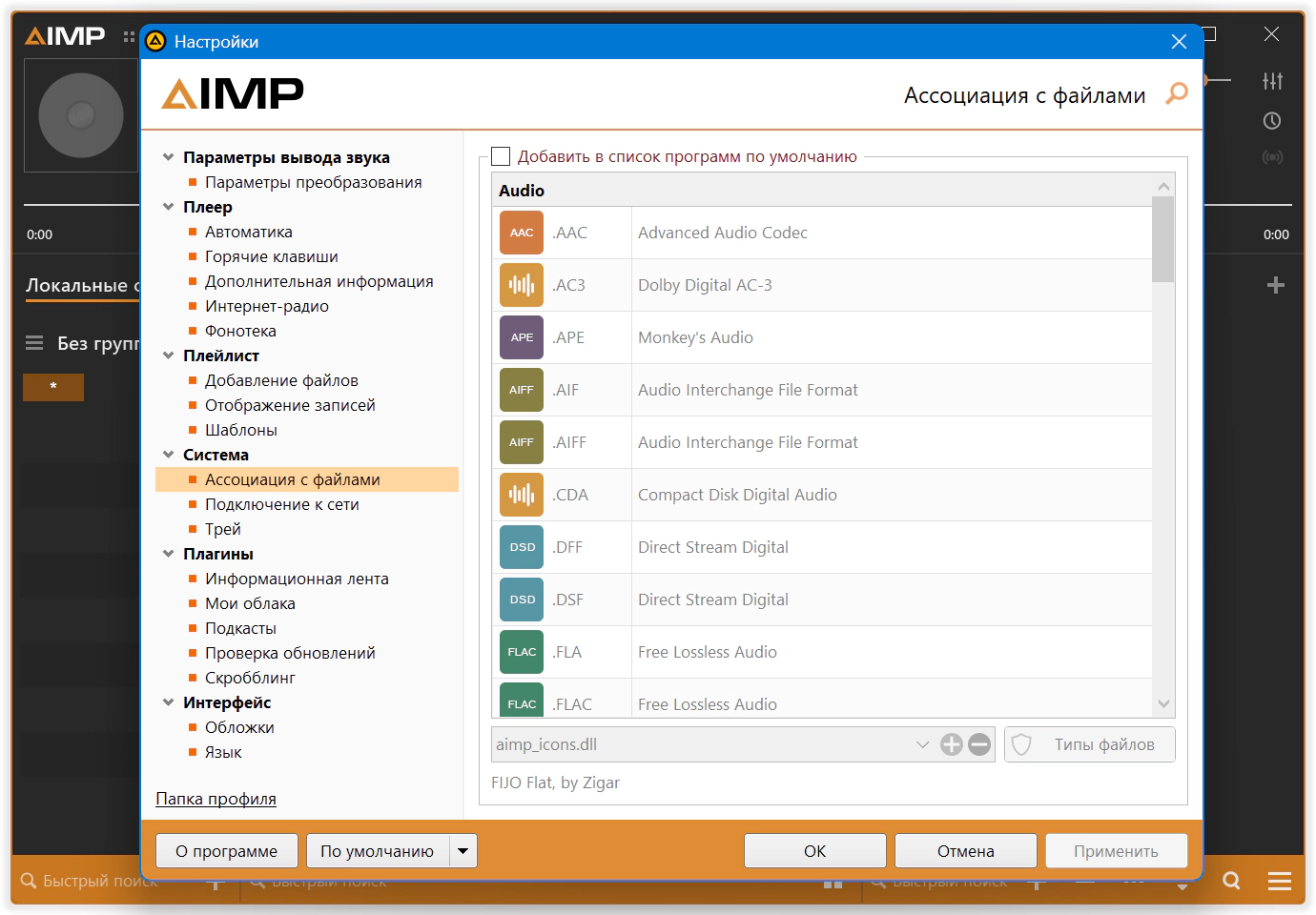Viewport: 1316px width, 915px height.
Task: Click the AIFF icon beside .AIFF extension
Action: pos(522,442)
